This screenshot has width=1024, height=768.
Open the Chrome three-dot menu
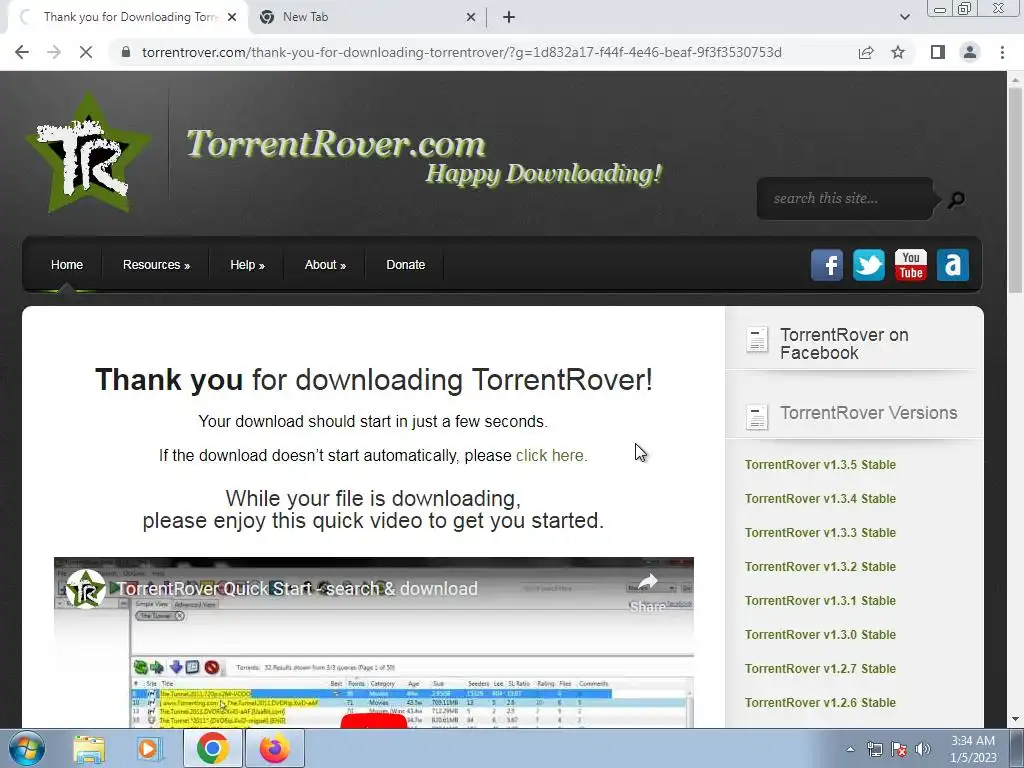pos(1002,52)
